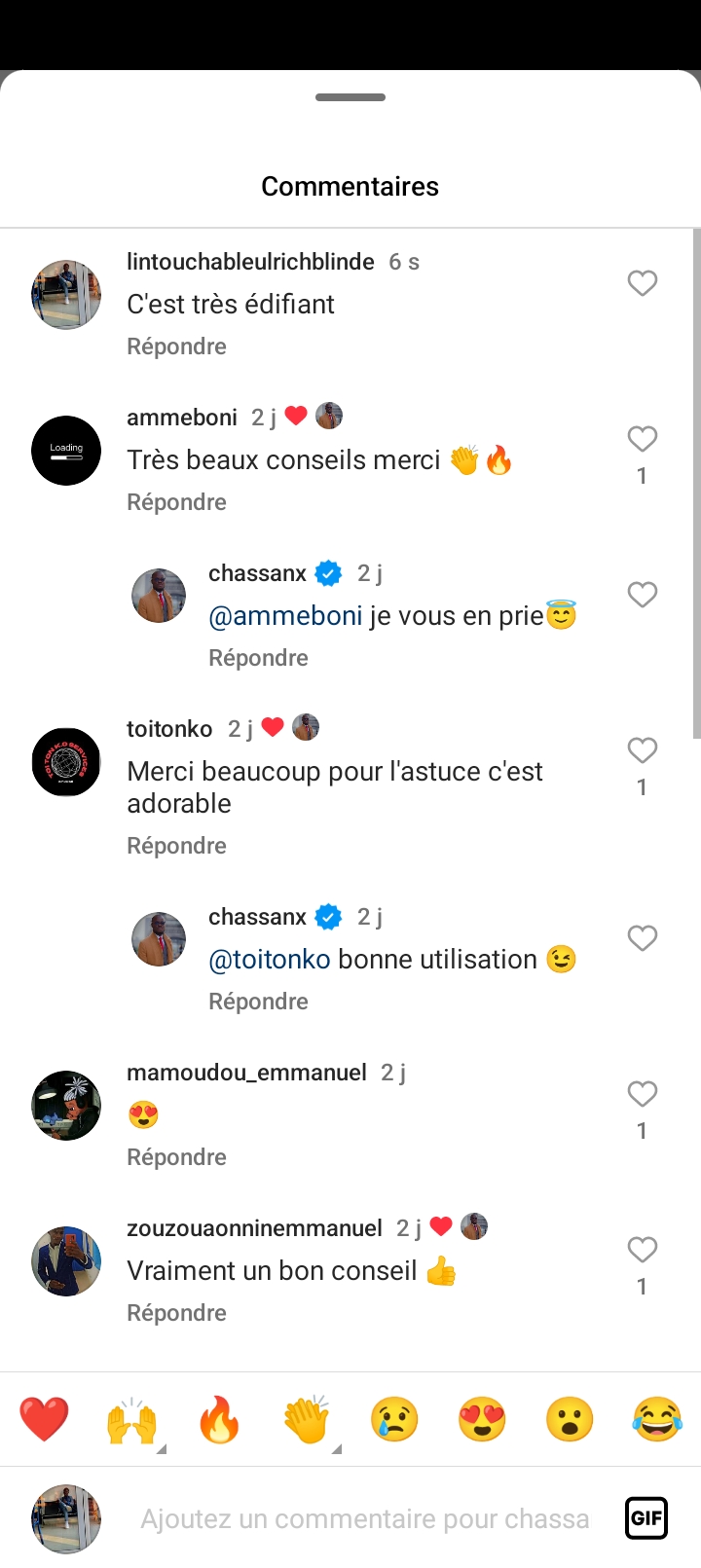Reply to ammeboni's comment

click(176, 502)
